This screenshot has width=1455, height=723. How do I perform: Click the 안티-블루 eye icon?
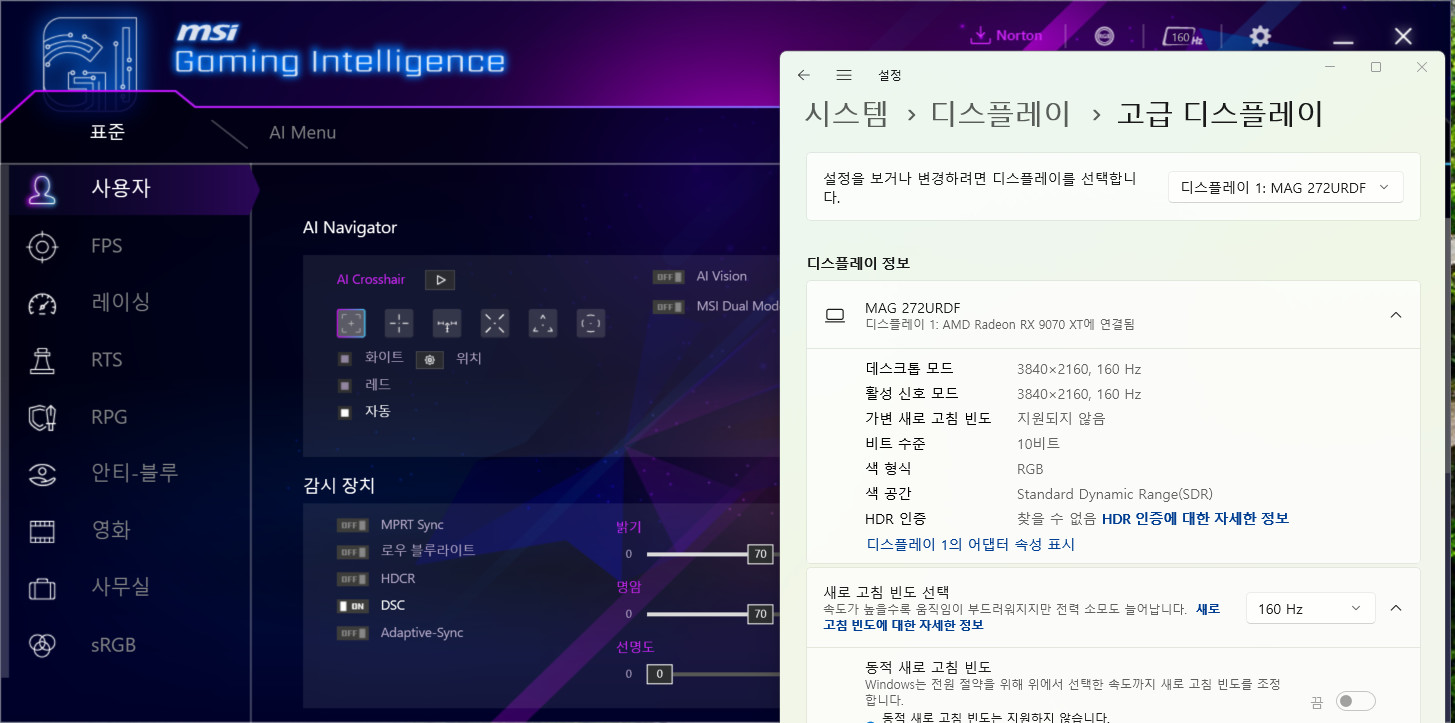[x=42, y=474]
